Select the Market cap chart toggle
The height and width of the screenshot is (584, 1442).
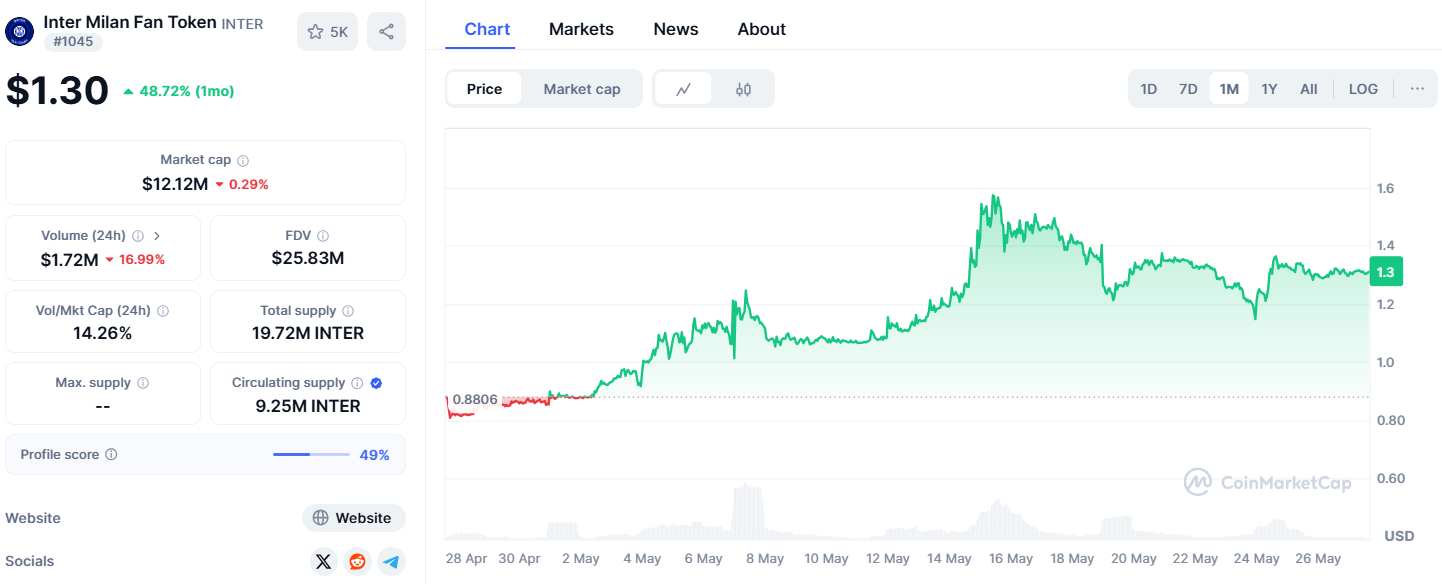(x=582, y=89)
